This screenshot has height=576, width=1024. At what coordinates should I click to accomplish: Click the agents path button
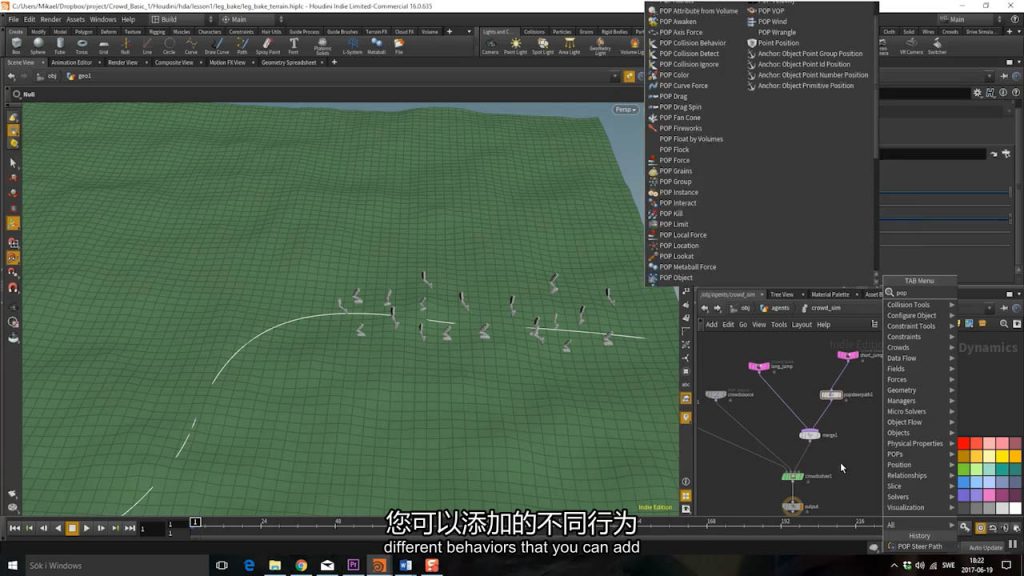775,308
